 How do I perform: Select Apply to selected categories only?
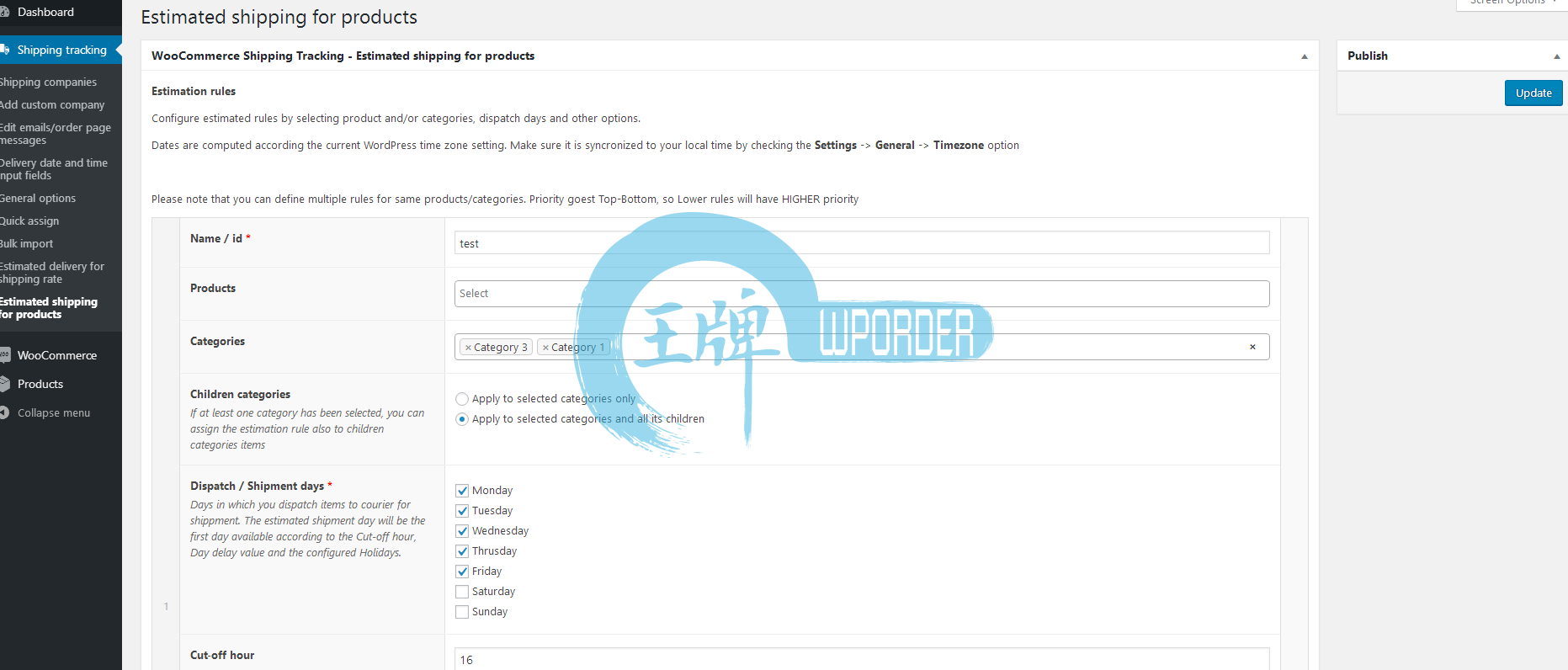462,399
